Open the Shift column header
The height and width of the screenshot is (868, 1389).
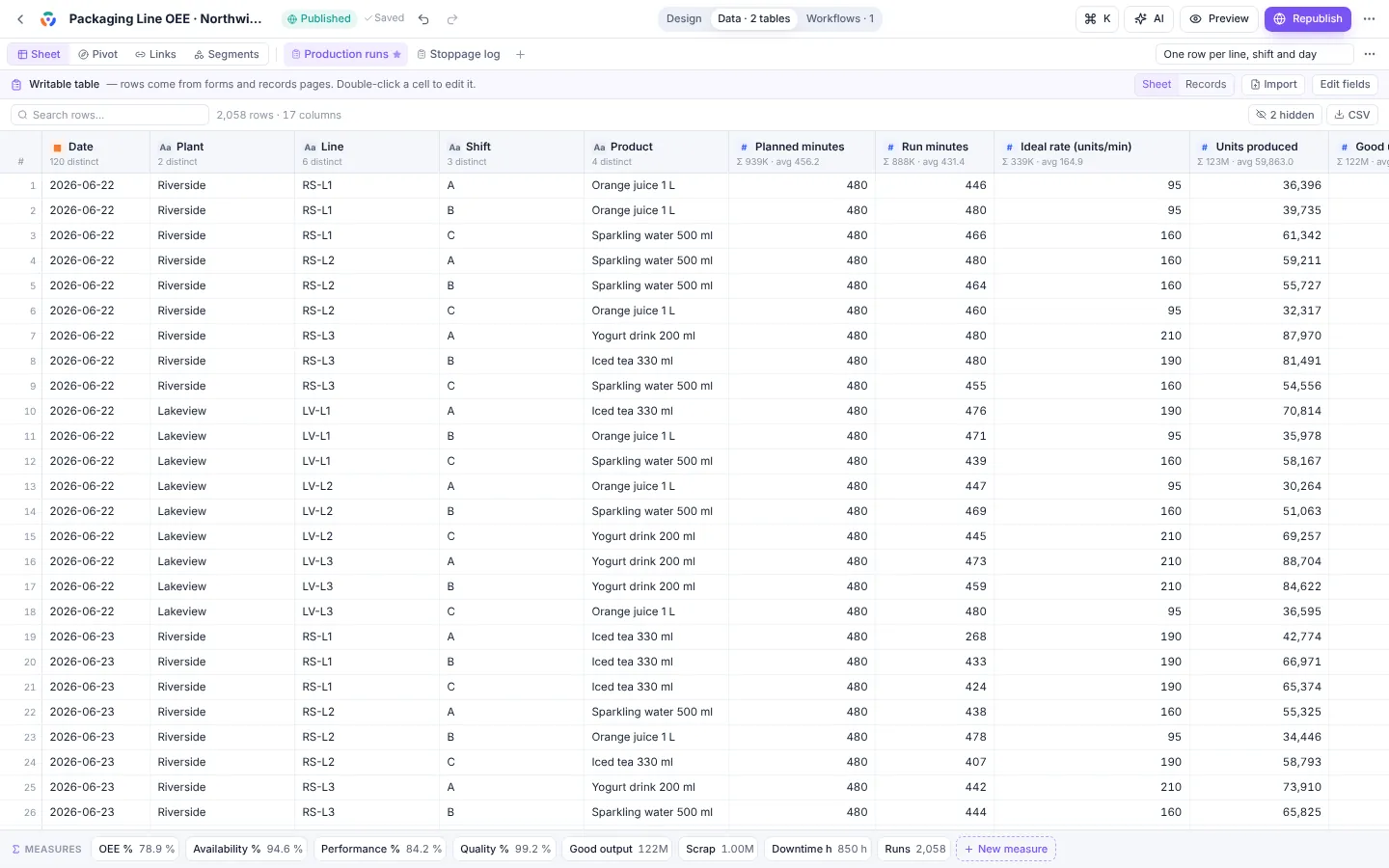[511, 153]
